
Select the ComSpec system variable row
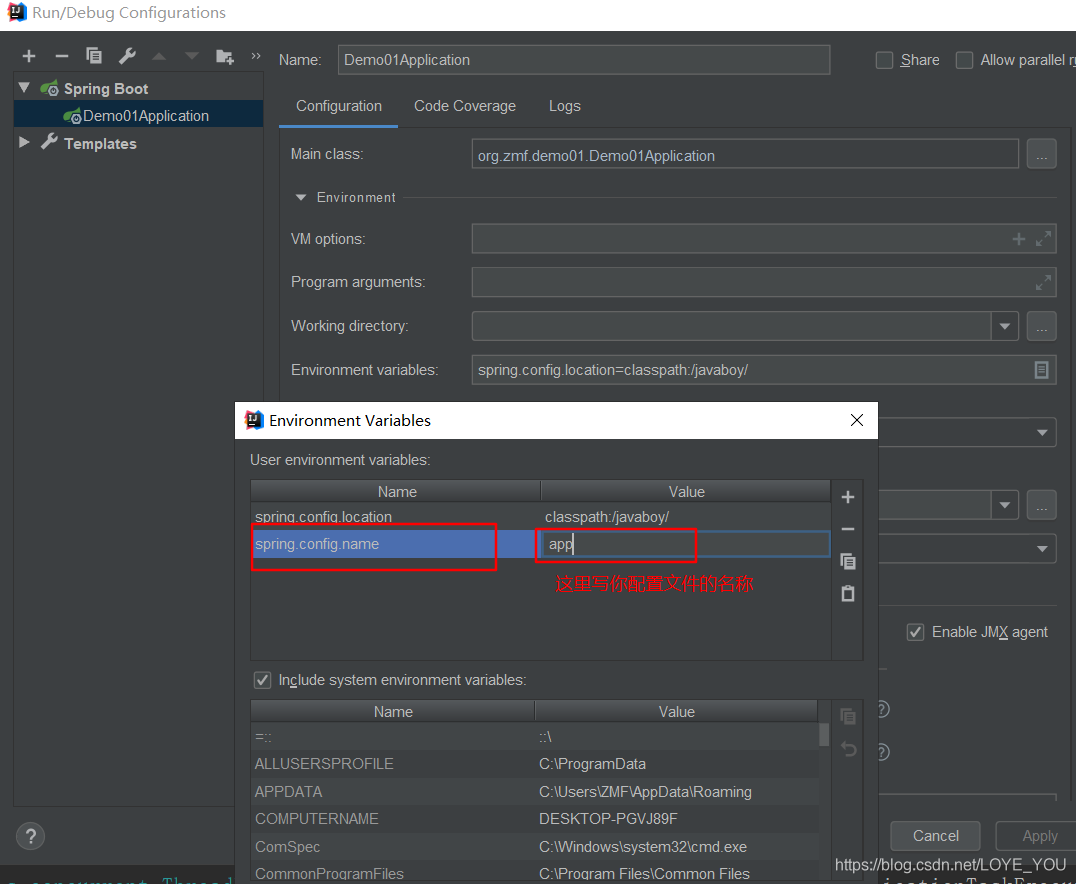tap(535, 846)
